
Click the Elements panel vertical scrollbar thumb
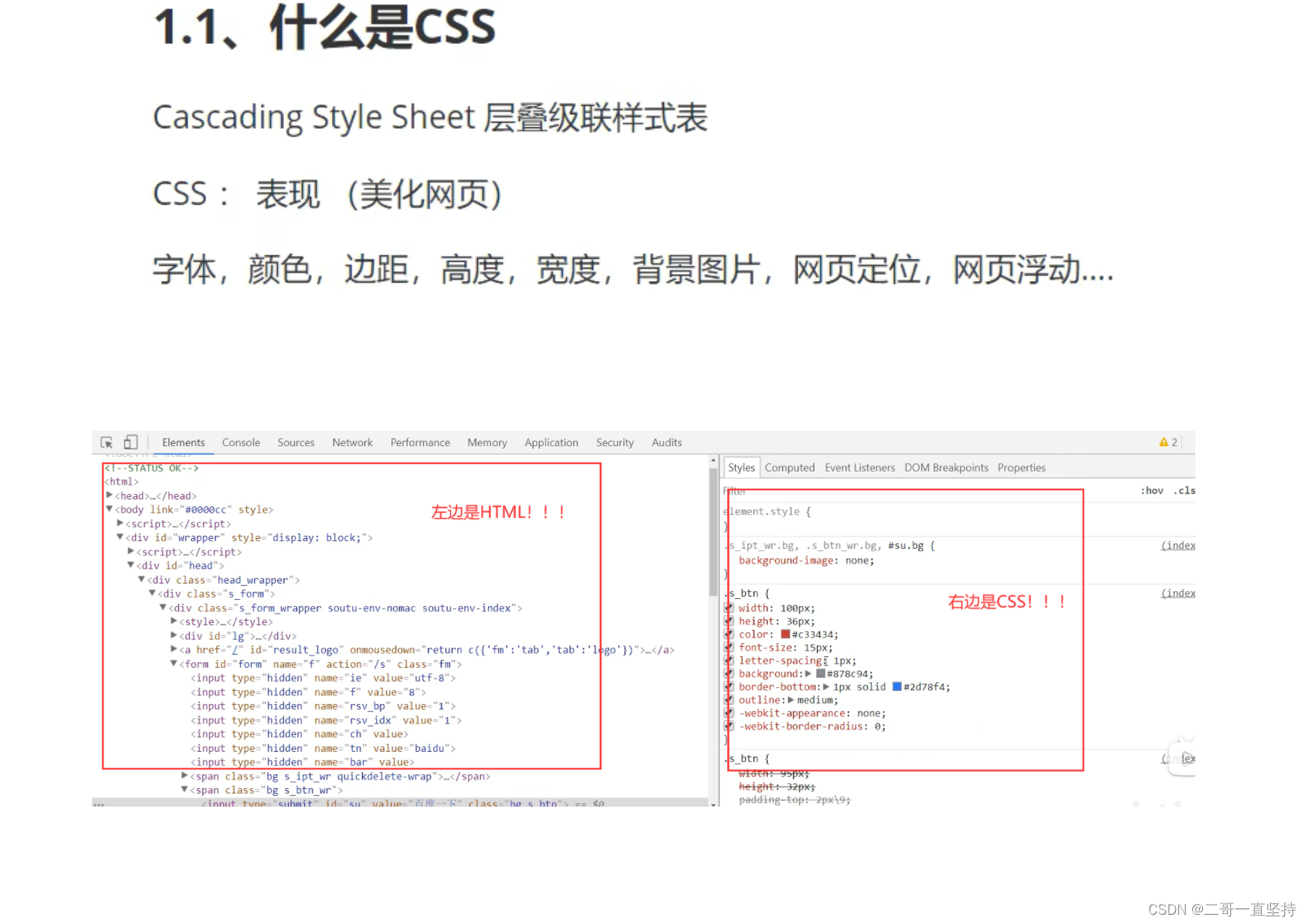pos(713,531)
